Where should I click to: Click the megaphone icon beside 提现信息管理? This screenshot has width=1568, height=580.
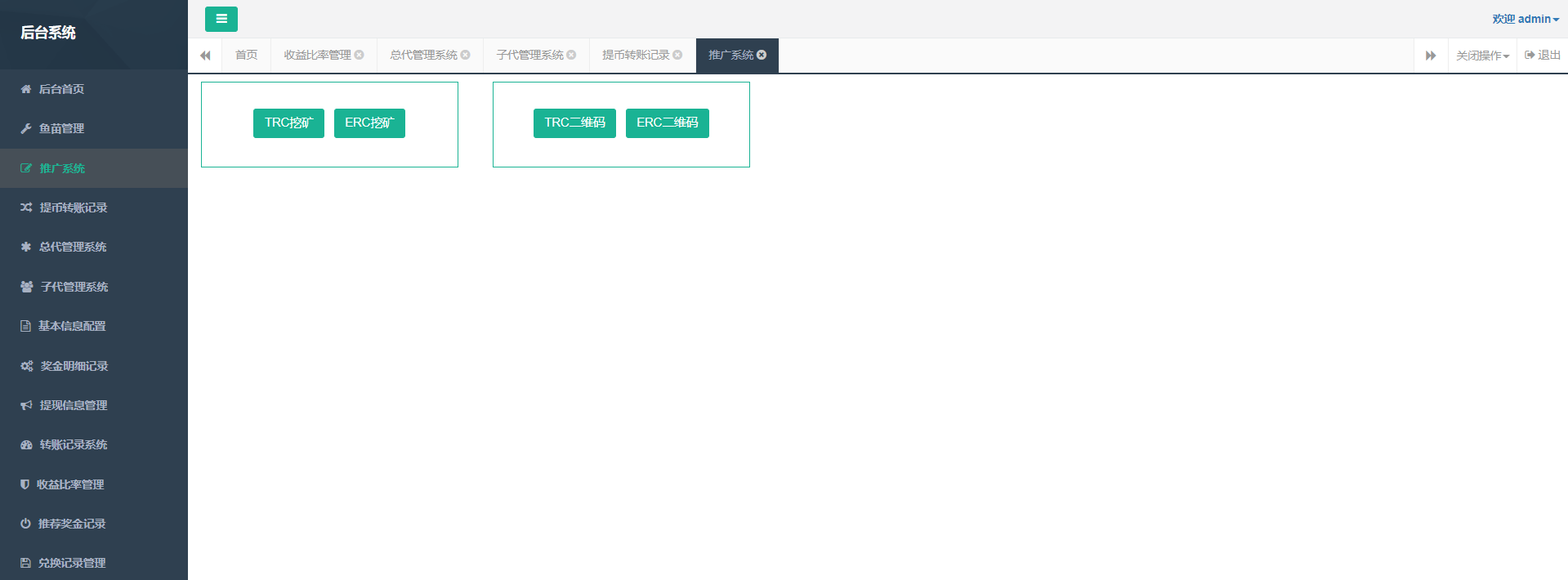[x=26, y=405]
